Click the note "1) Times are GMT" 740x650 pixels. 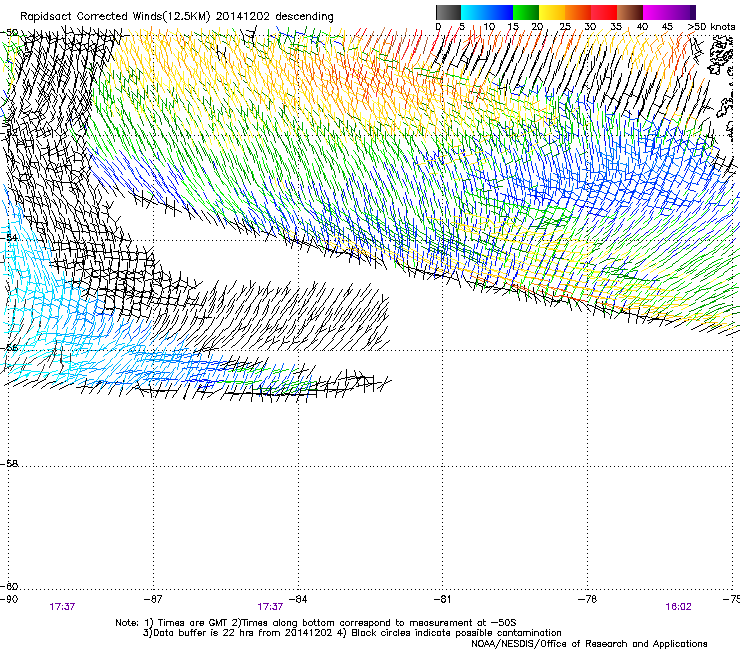click(186, 623)
